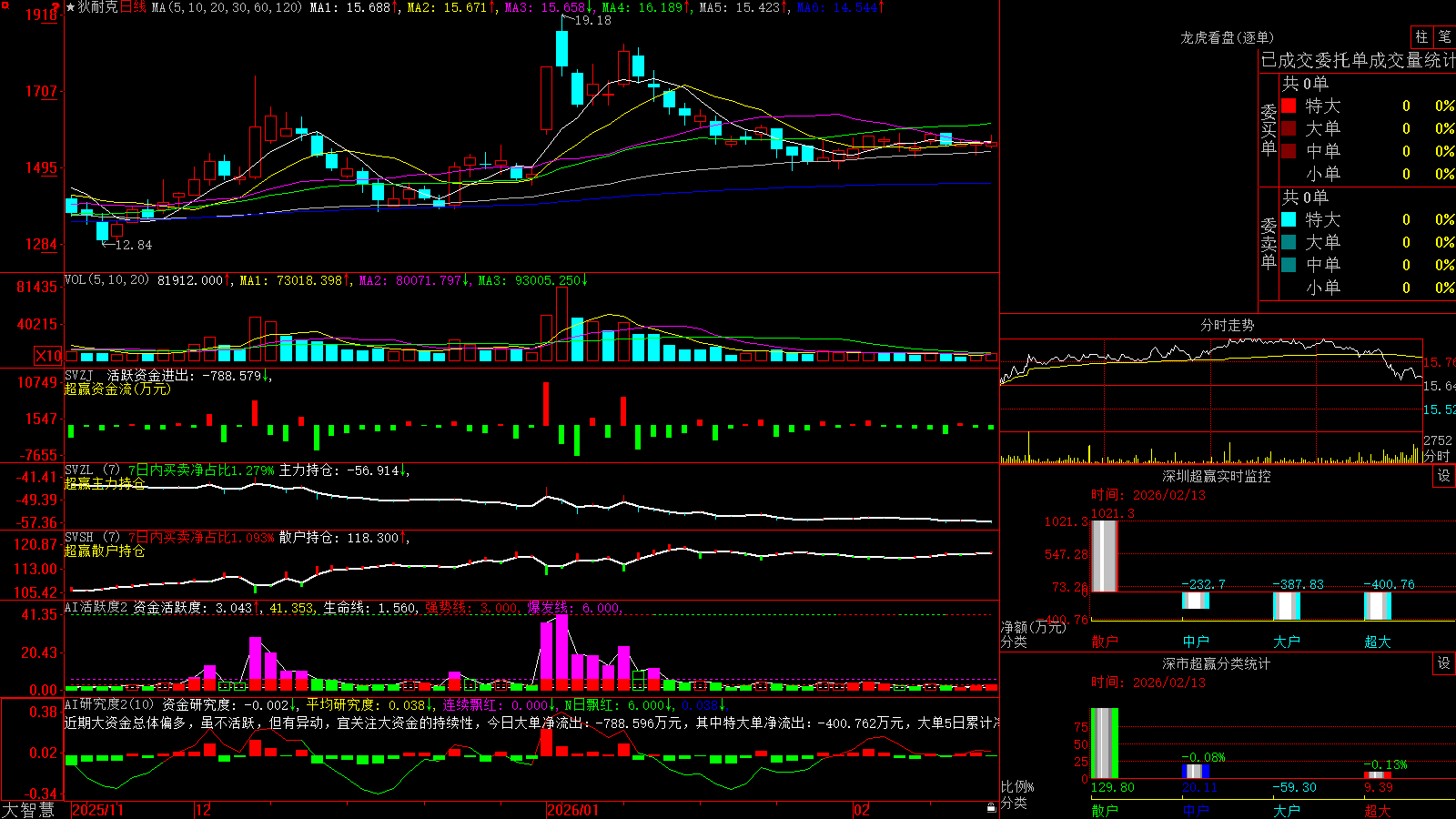
Task: Click the red 特大 buy-order color swatch
Action: pyautogui.click(x=1289, y=106)
